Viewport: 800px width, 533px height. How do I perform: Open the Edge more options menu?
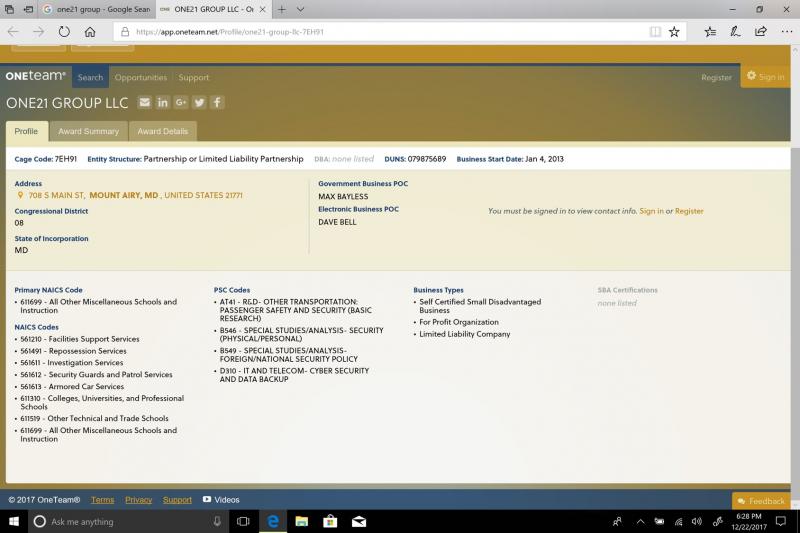click(787, 32)
